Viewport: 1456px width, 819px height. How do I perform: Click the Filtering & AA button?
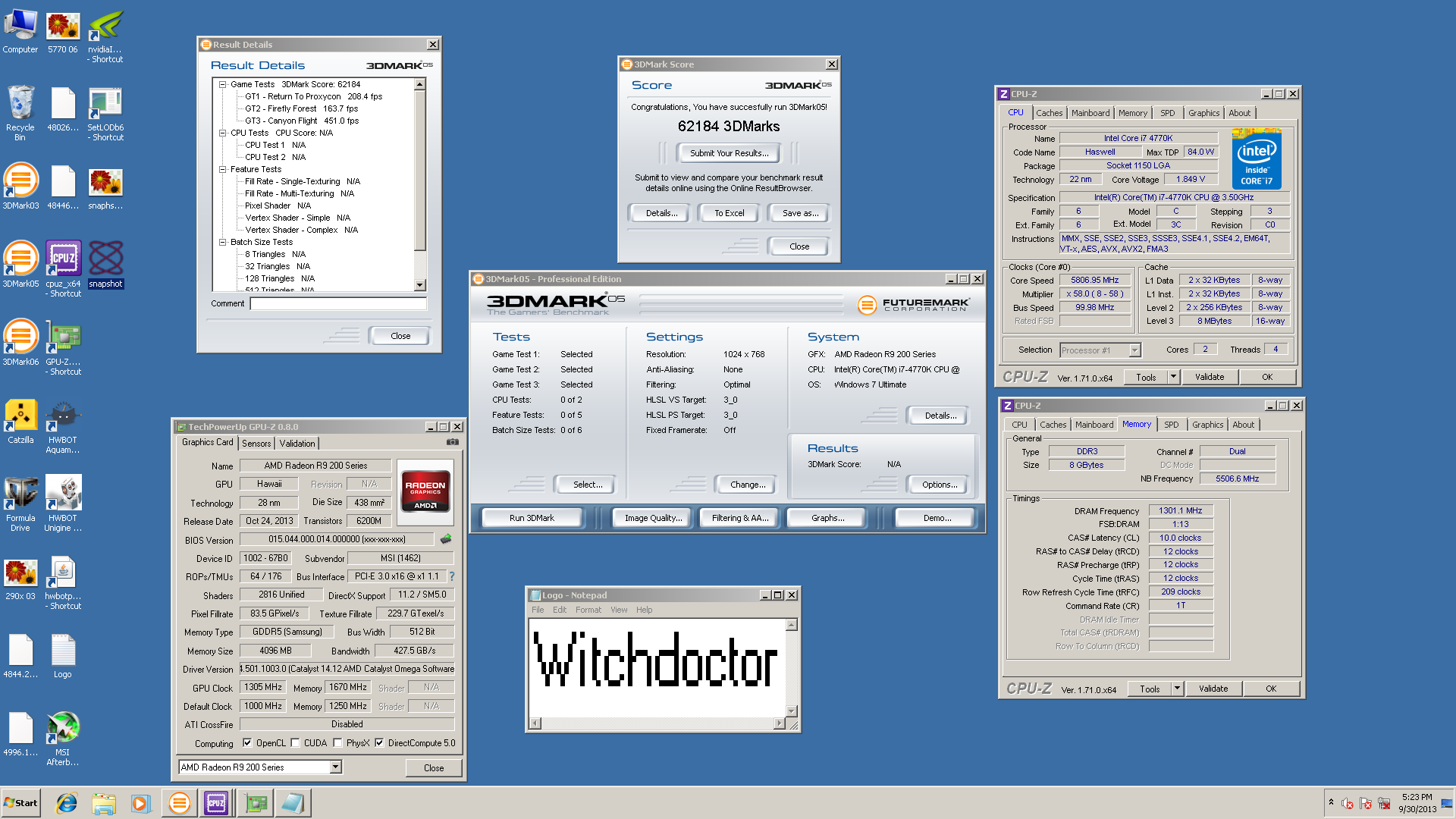[x=739, y=518]
